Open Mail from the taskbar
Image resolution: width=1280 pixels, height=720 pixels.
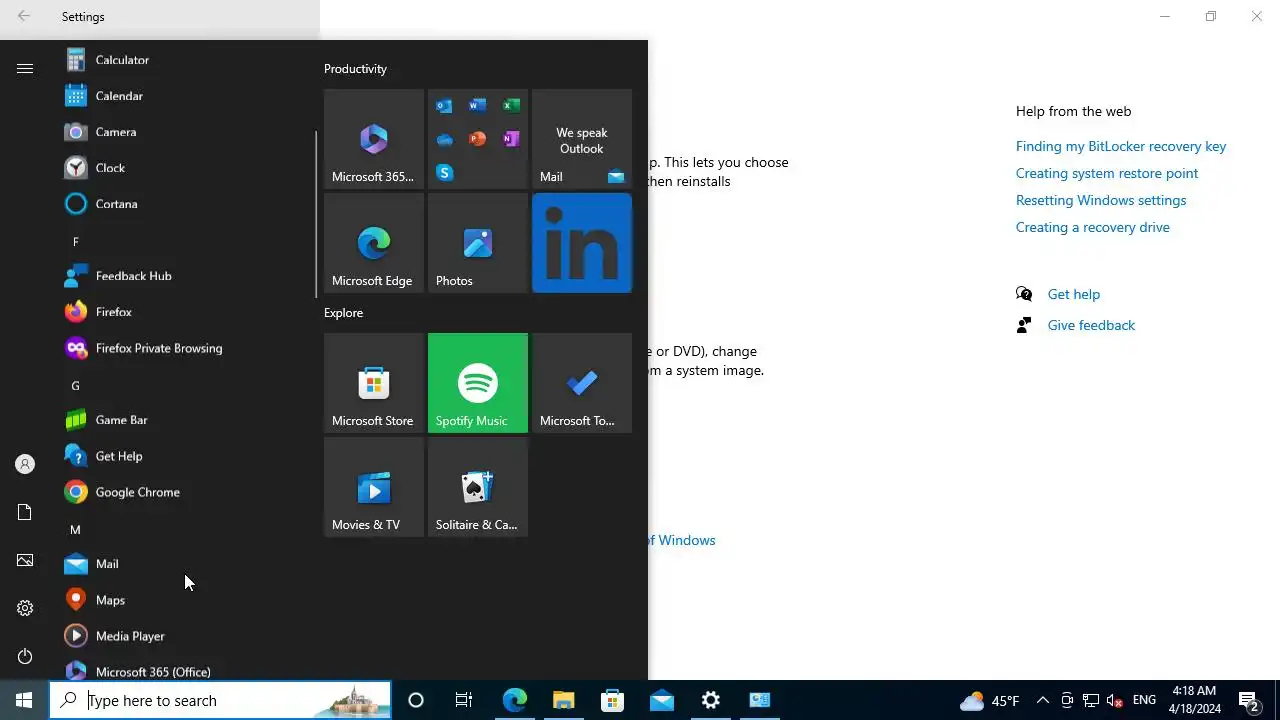coord(661,700)
